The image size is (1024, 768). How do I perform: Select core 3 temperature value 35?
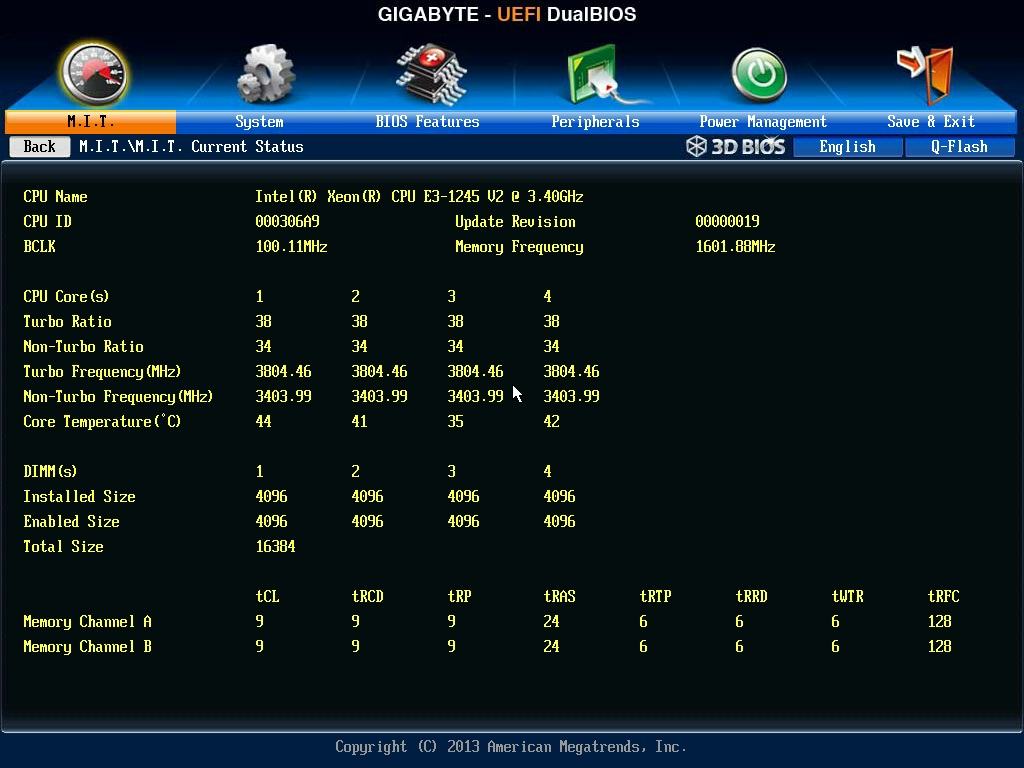[455, 421]
